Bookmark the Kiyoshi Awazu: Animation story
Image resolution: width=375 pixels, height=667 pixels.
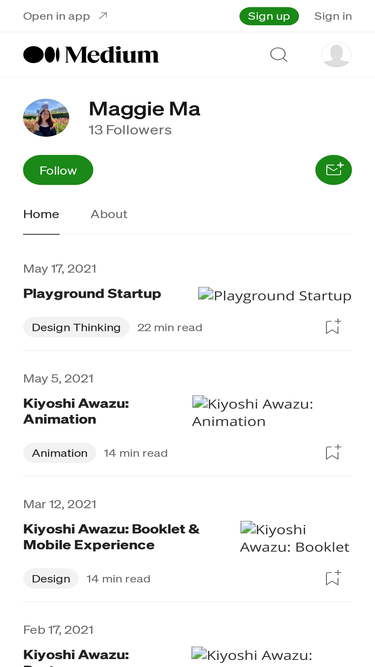click(333, 452)
